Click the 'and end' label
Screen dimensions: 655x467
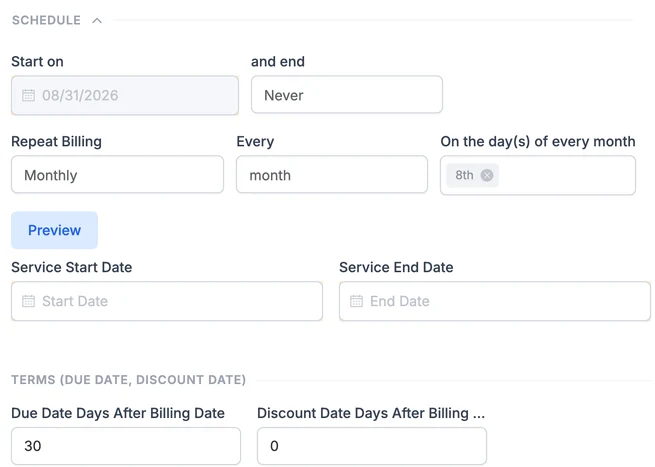pyautogui.click(x=278, y=61)
